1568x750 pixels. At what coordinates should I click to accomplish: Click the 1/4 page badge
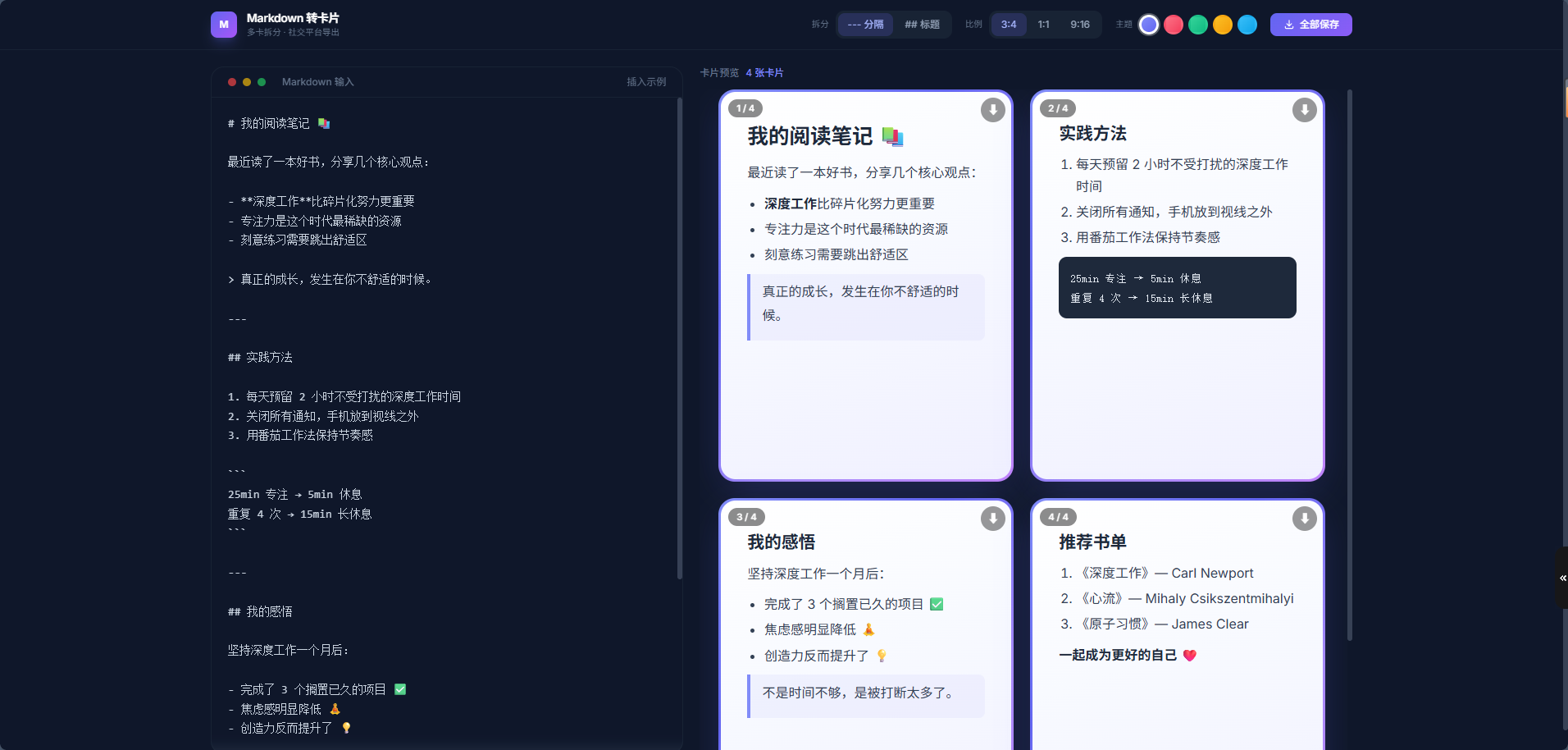coord(745,108)
